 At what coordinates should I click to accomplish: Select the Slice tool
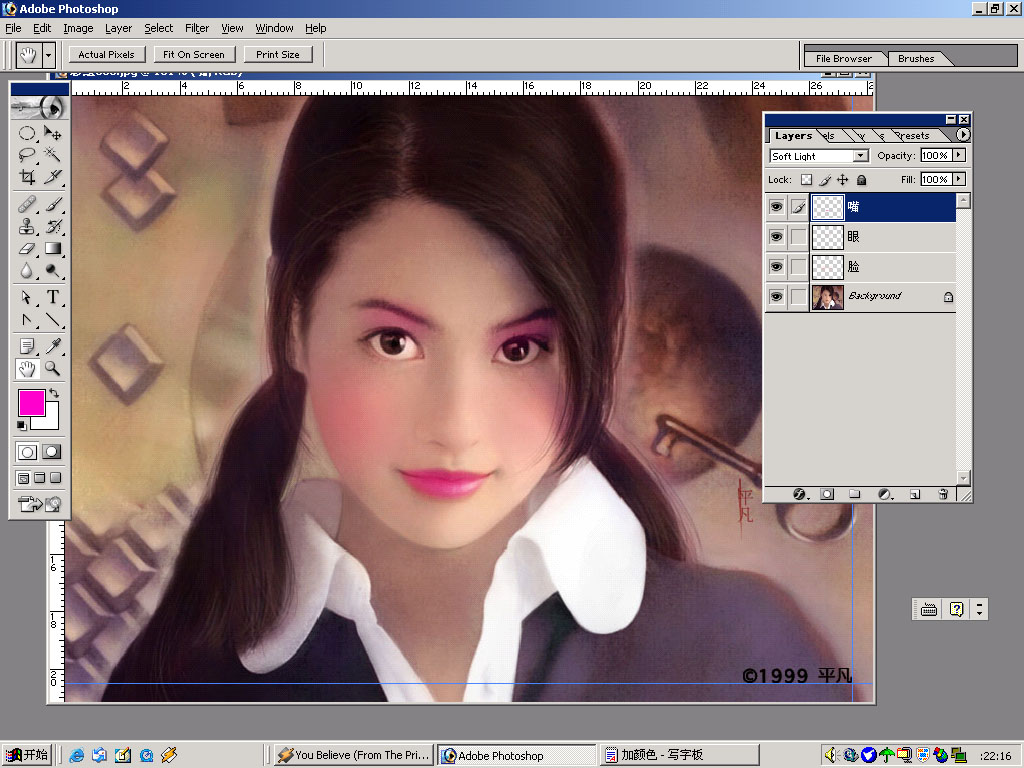point(53,176)
